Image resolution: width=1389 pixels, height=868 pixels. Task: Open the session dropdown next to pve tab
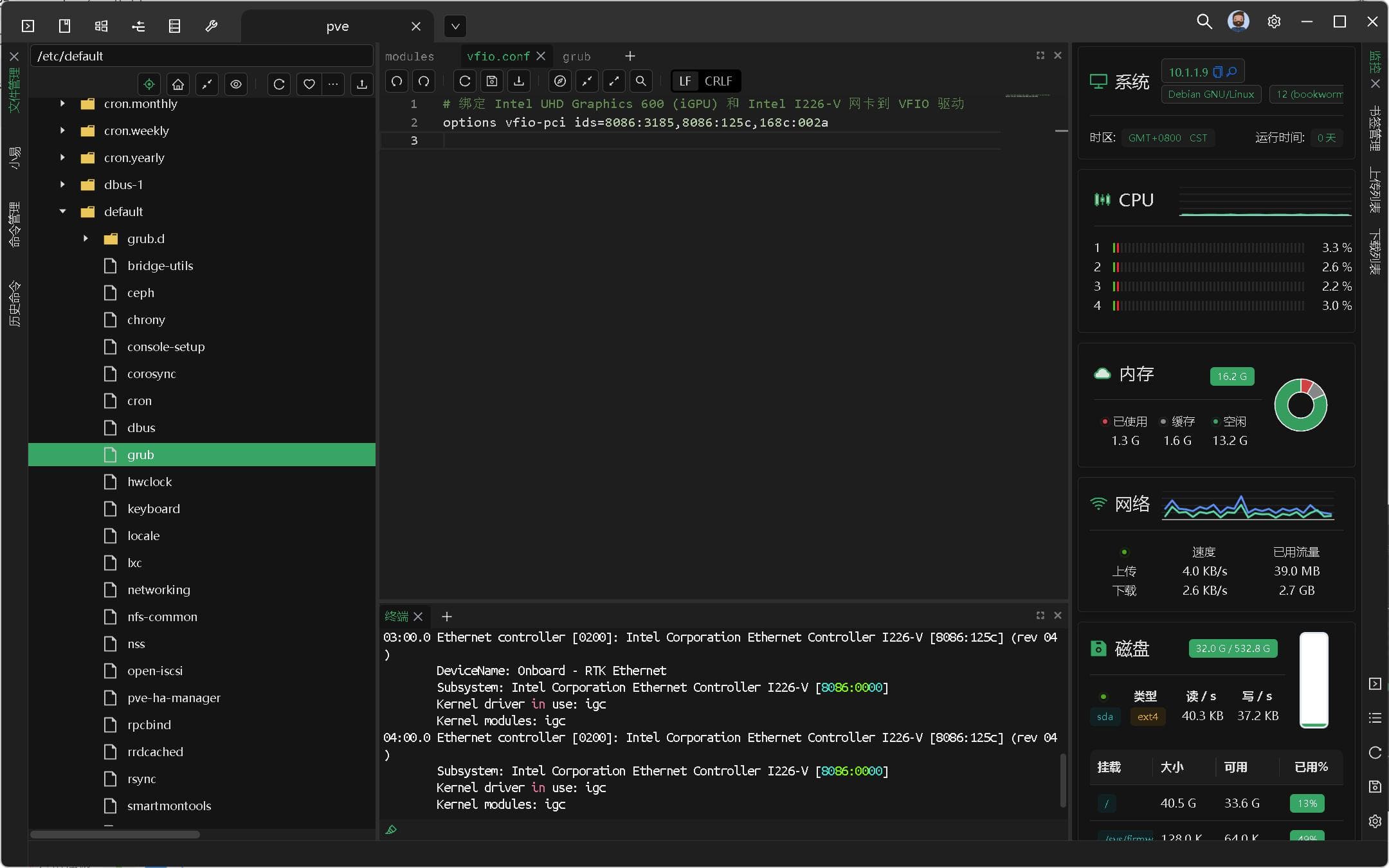(x=455, y=26)
